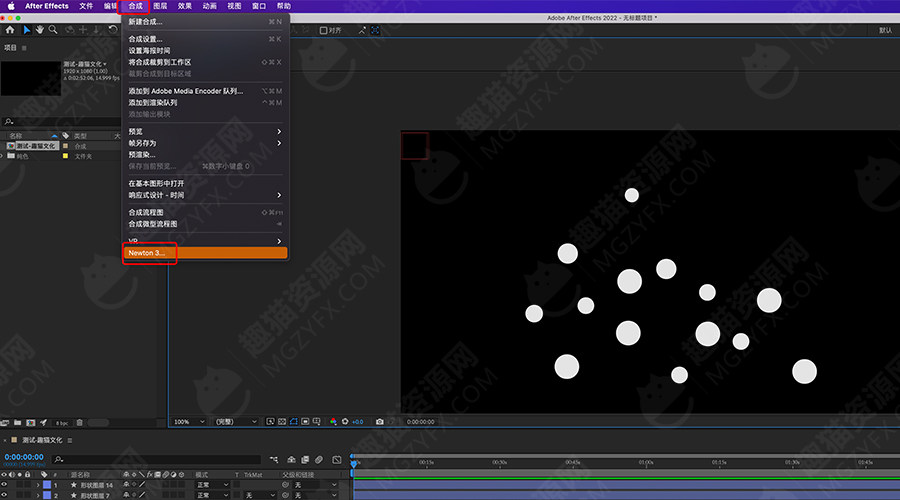Open the 文件 menu in menu bar
Viewport: 900px width, 500px height.
tap(86, 6)
